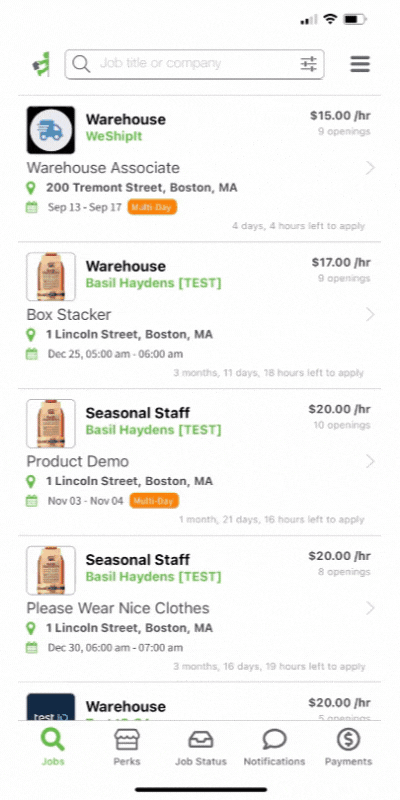Open the Job Status inbox icon
This screenshot has height=800, width=400.
point(201,739)
